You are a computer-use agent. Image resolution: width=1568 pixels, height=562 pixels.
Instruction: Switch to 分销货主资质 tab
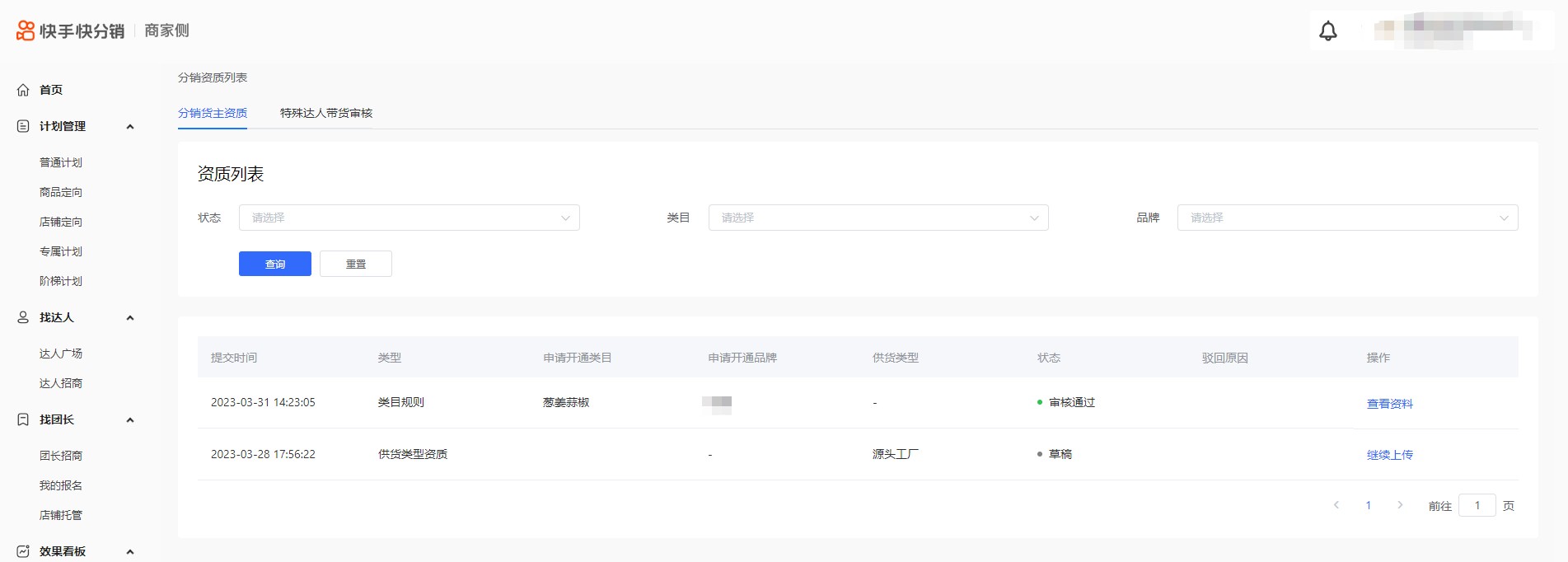[x=213, y=113]
